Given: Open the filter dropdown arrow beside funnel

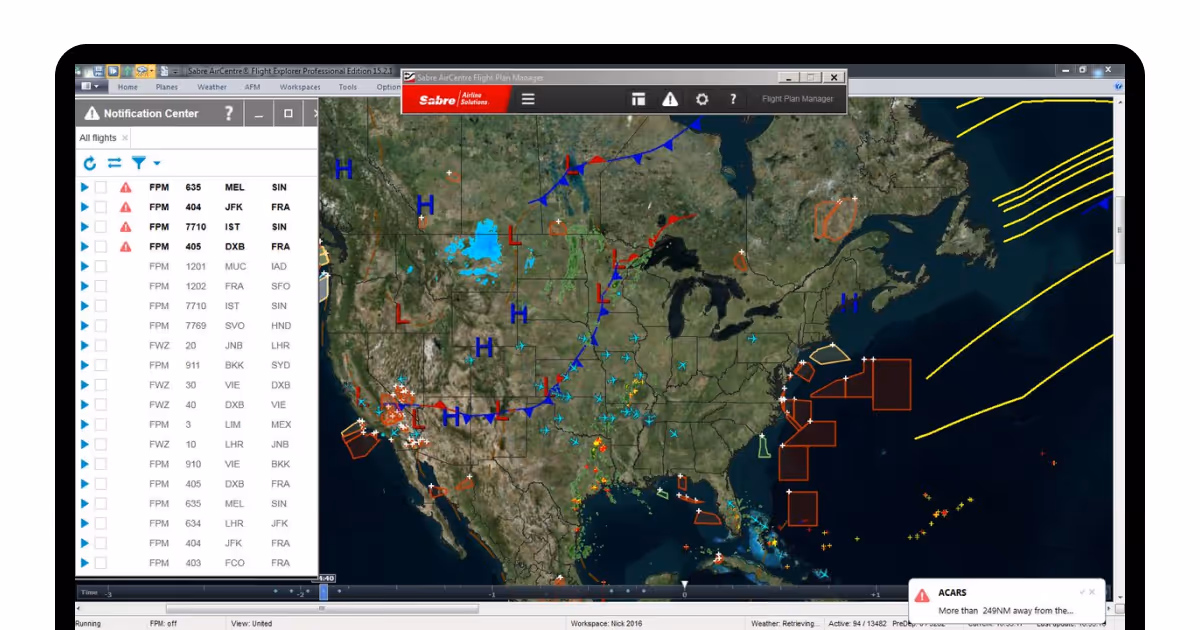Looking at the screenshot, I should 157,164.
